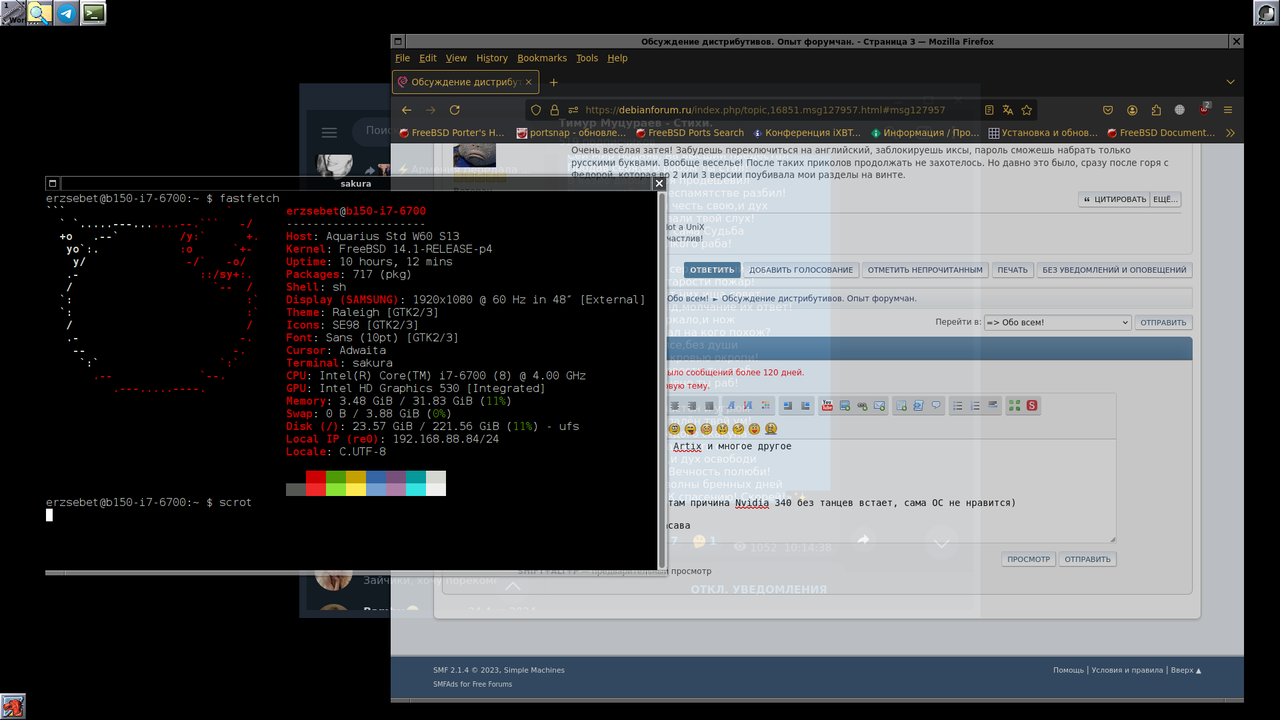1280x720 pixels.
Task: Open Конференция iXBT bookmark
Action: [807, 132]
